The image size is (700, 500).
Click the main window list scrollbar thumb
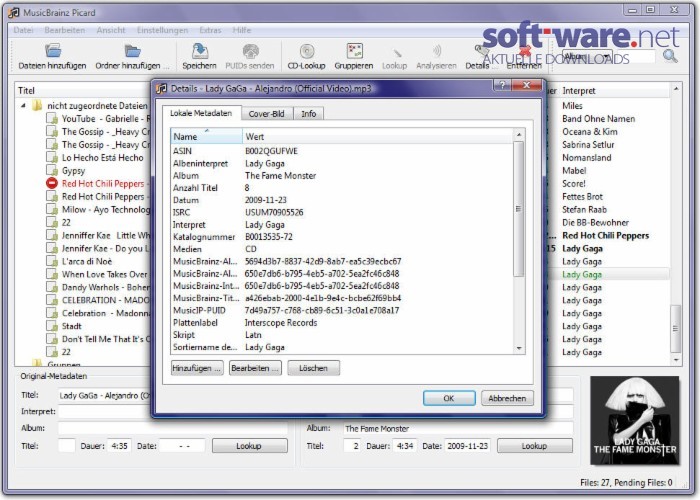[675, 328]
